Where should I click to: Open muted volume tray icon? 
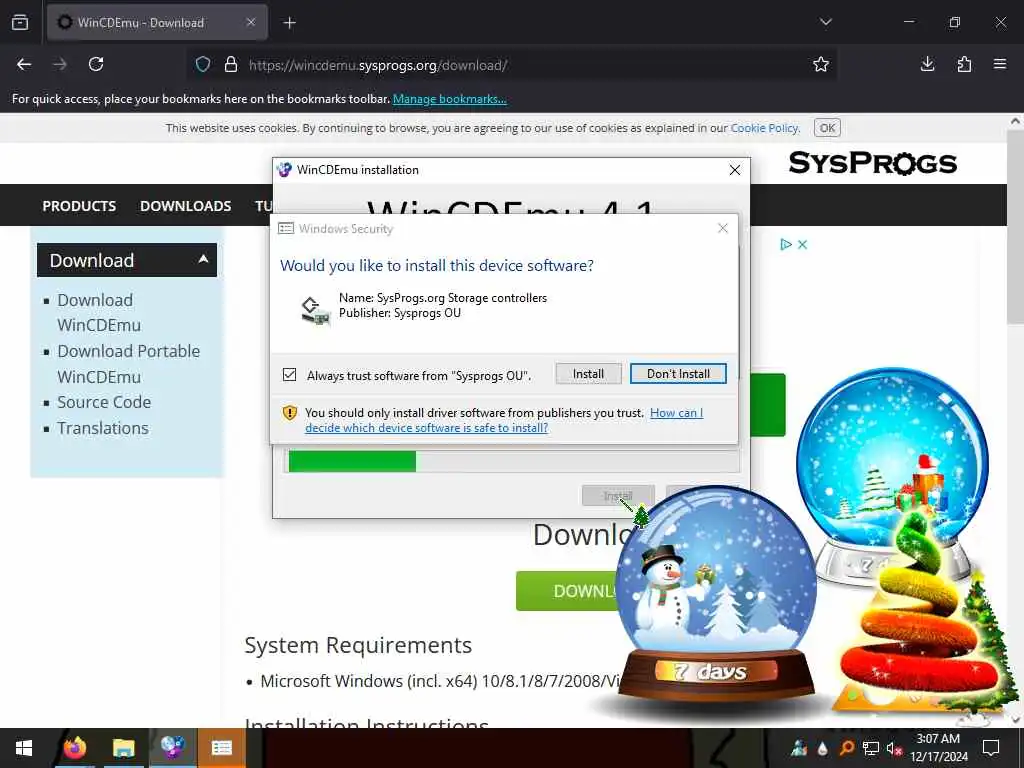tap(894, 748)
